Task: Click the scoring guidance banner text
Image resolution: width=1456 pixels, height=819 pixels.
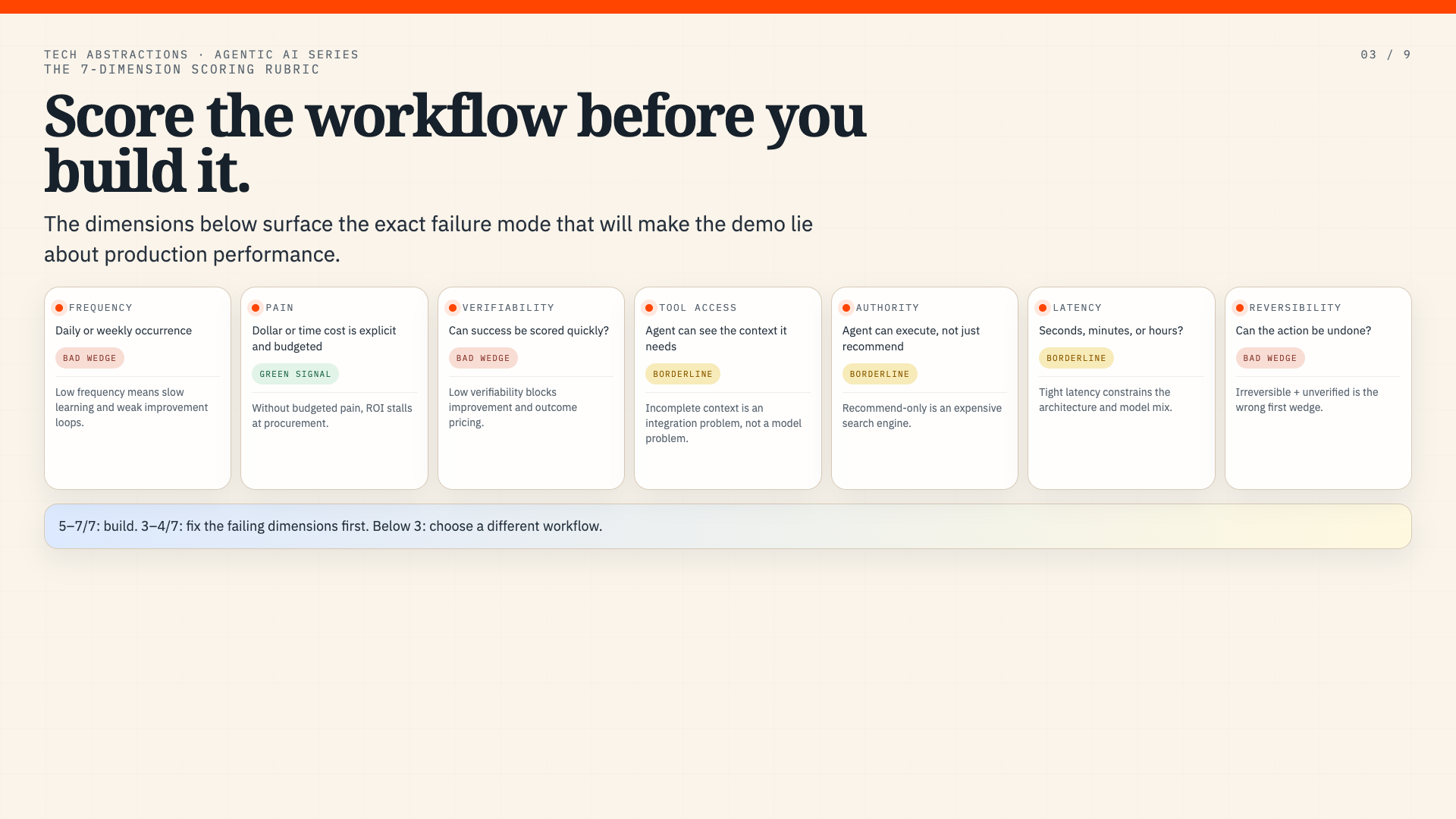Action: 331,526
